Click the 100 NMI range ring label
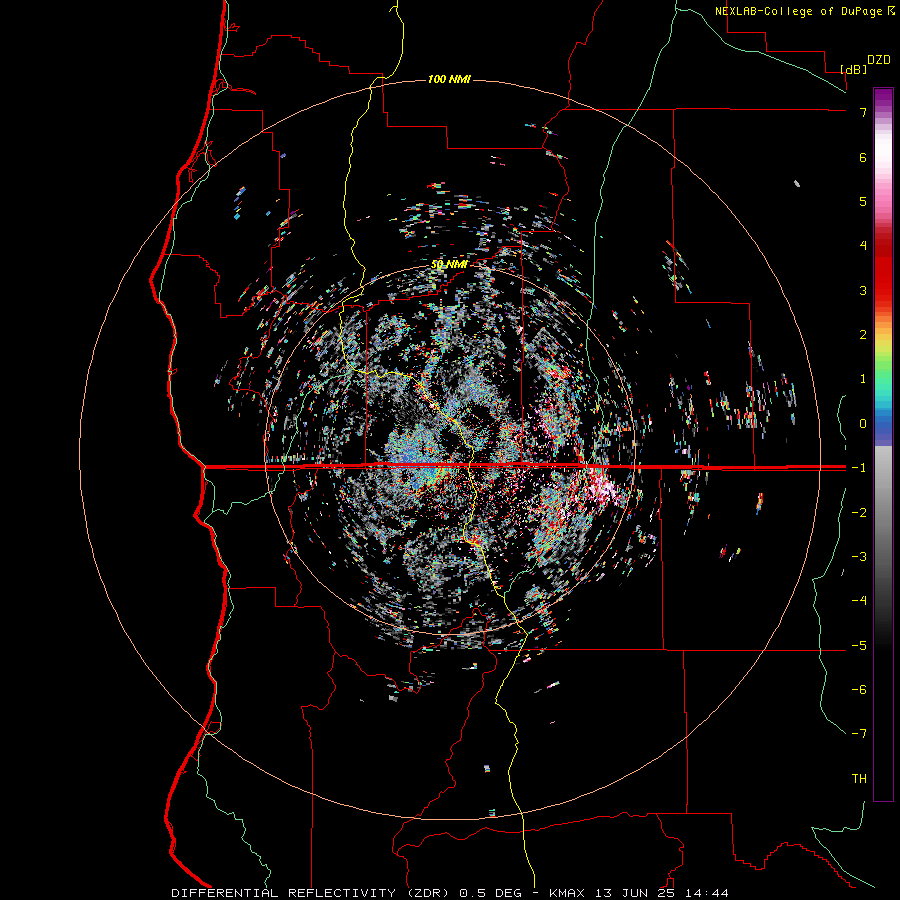This screenshot has width=900, height=900. (x=449, y=79)
